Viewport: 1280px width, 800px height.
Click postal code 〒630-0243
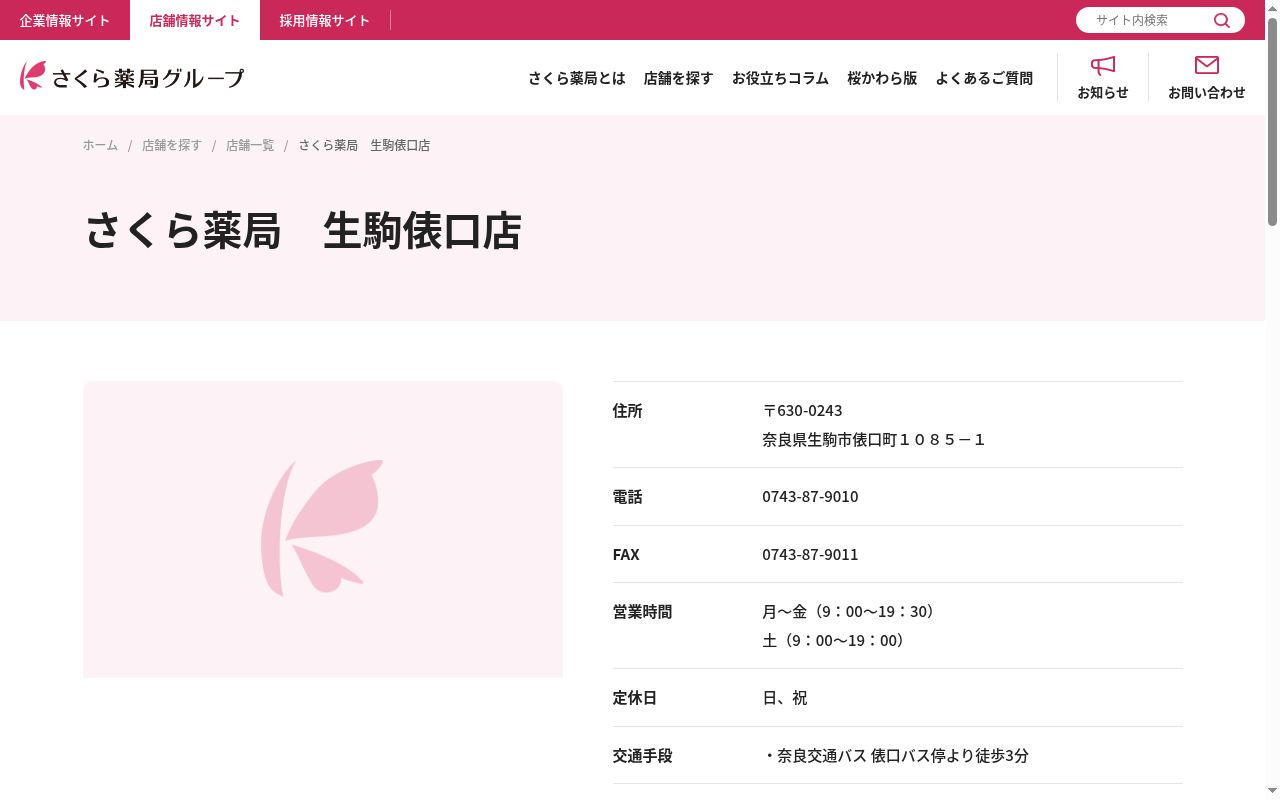802,411
